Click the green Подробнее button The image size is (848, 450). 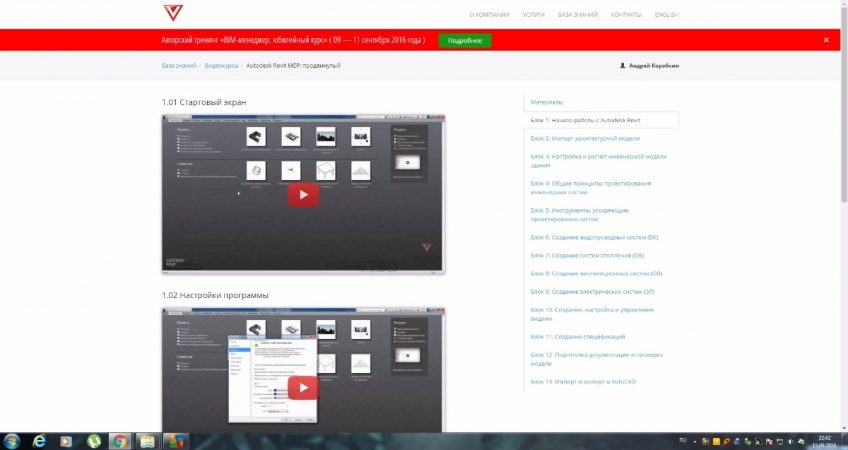[x=465, y=40]
